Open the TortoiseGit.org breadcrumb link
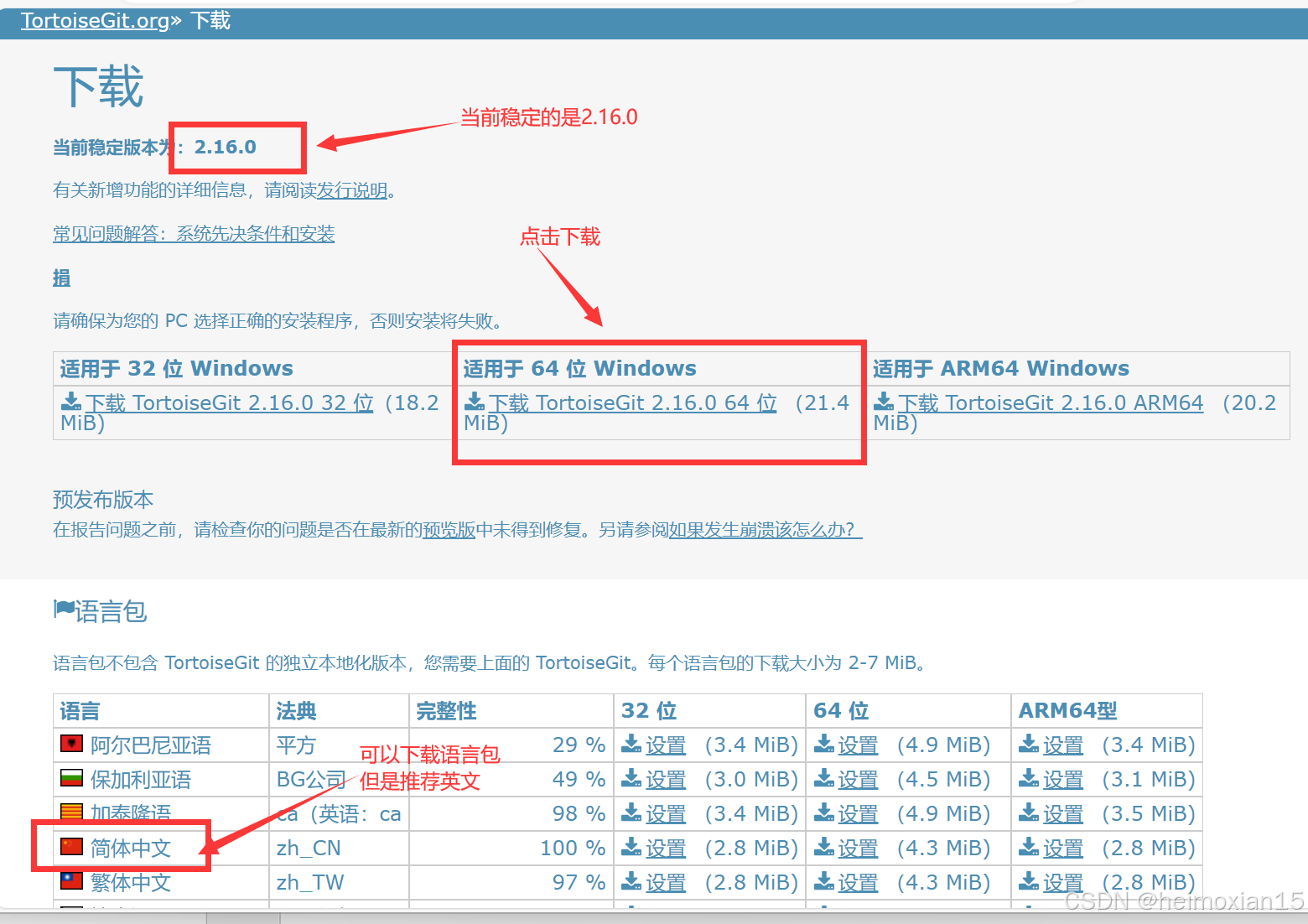This screenshot has height=924, width=1308. pos(95,20)
